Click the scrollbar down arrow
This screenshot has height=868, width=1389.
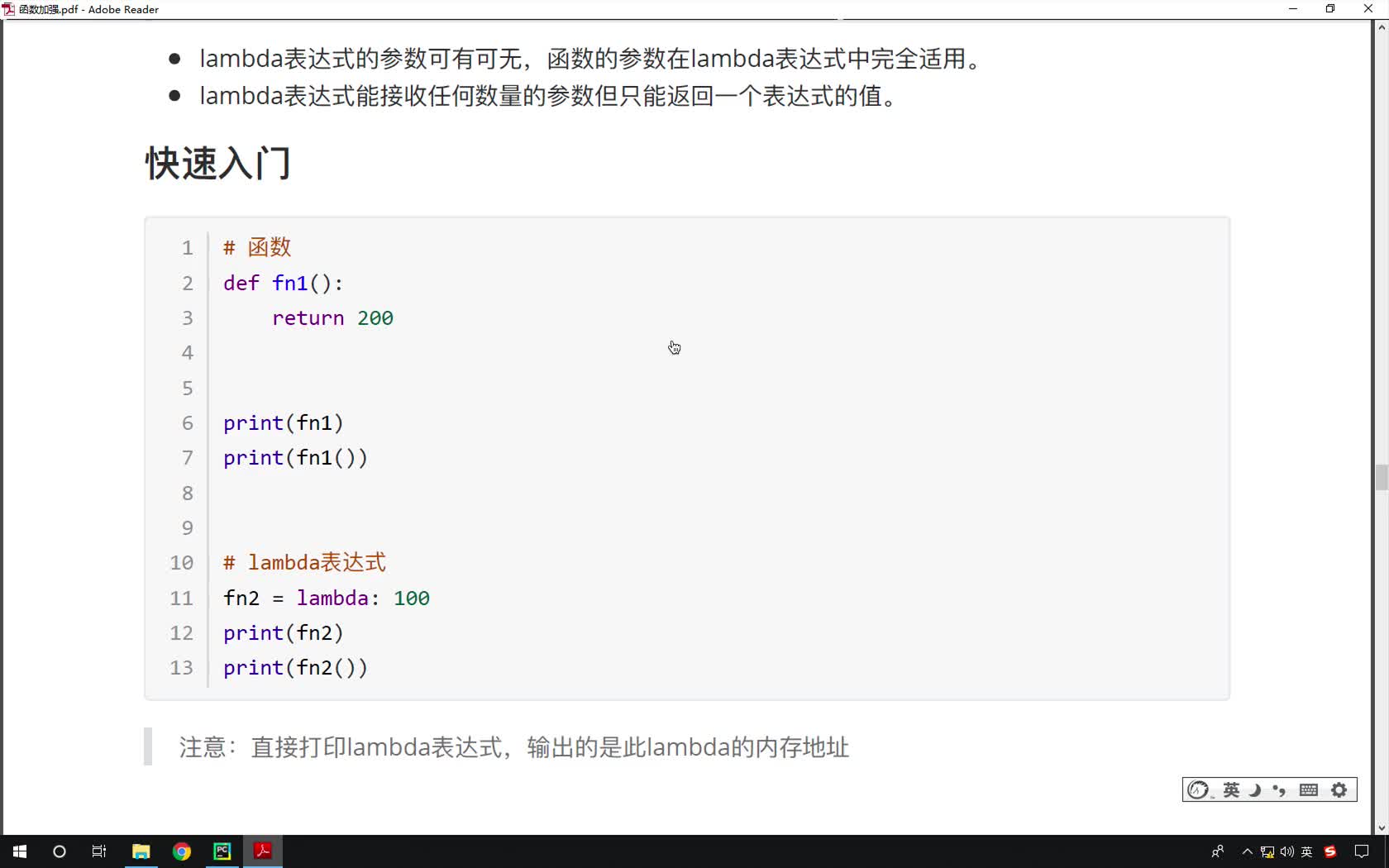[1382, 827]
